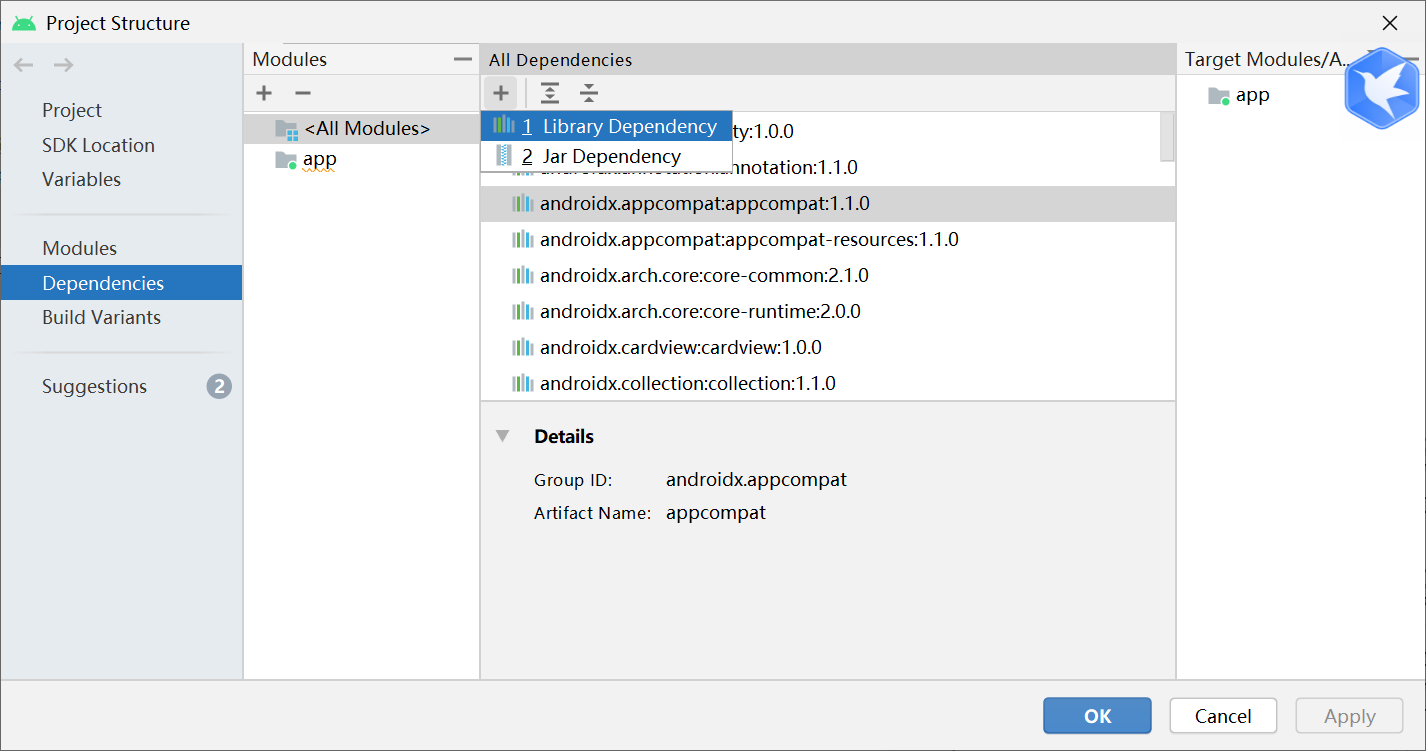Open the SDK Location section
Screen dimensions: 1426x751
click(x=98, y=145)
